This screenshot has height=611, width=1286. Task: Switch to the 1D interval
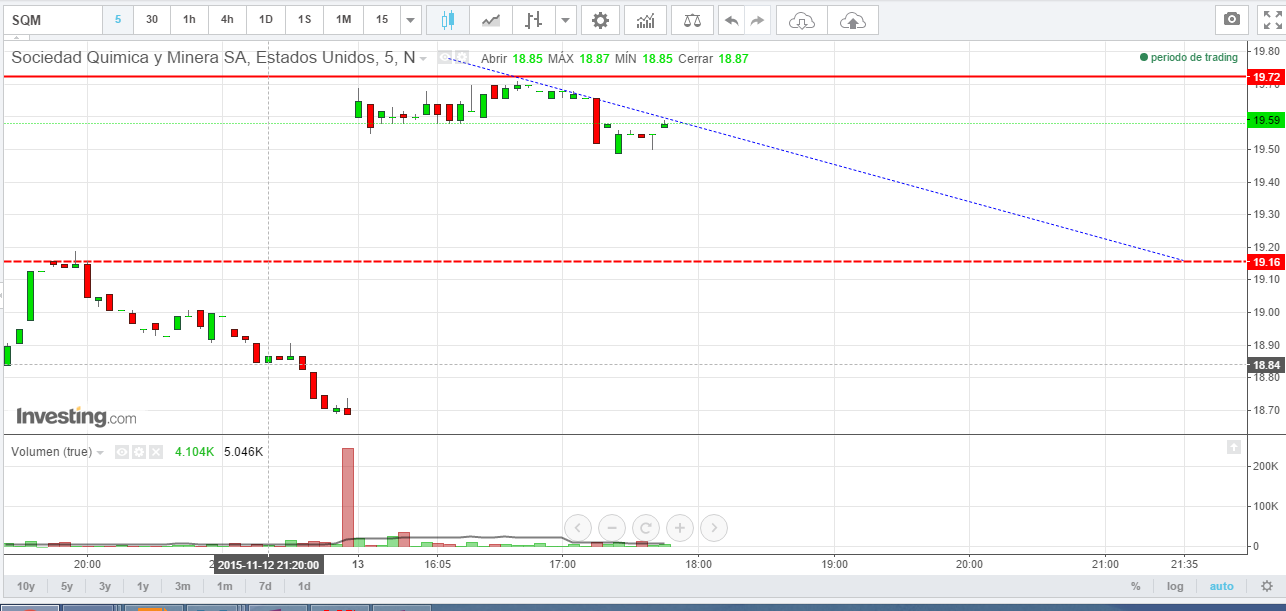[x=265, y=20]
